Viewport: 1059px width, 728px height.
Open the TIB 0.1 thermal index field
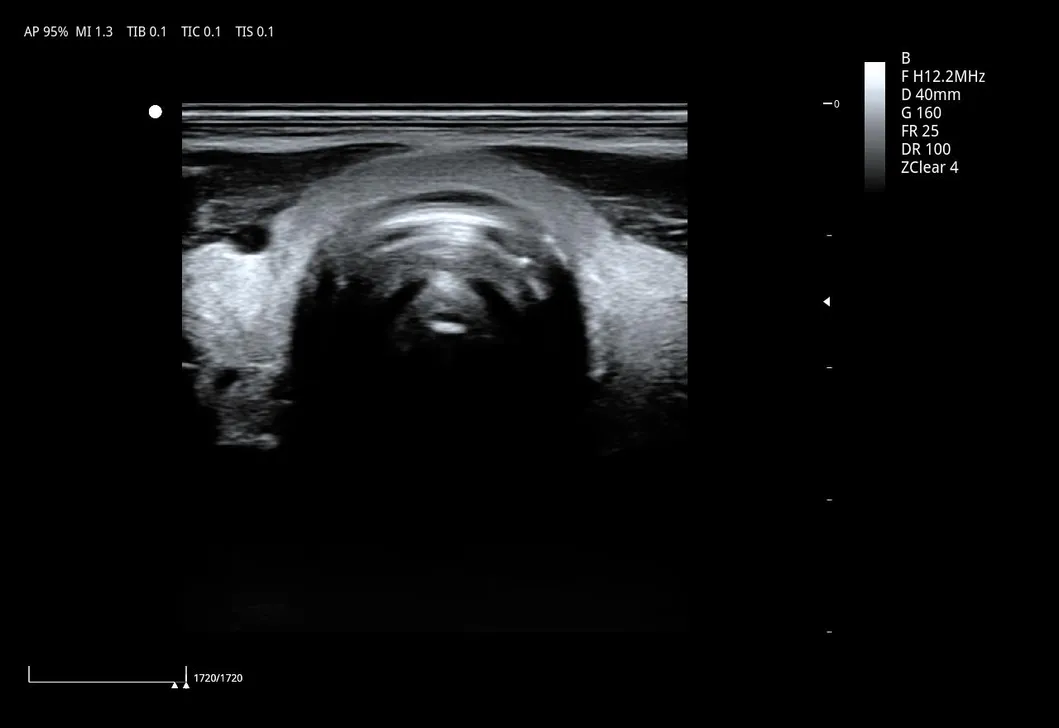pos(147,31)
